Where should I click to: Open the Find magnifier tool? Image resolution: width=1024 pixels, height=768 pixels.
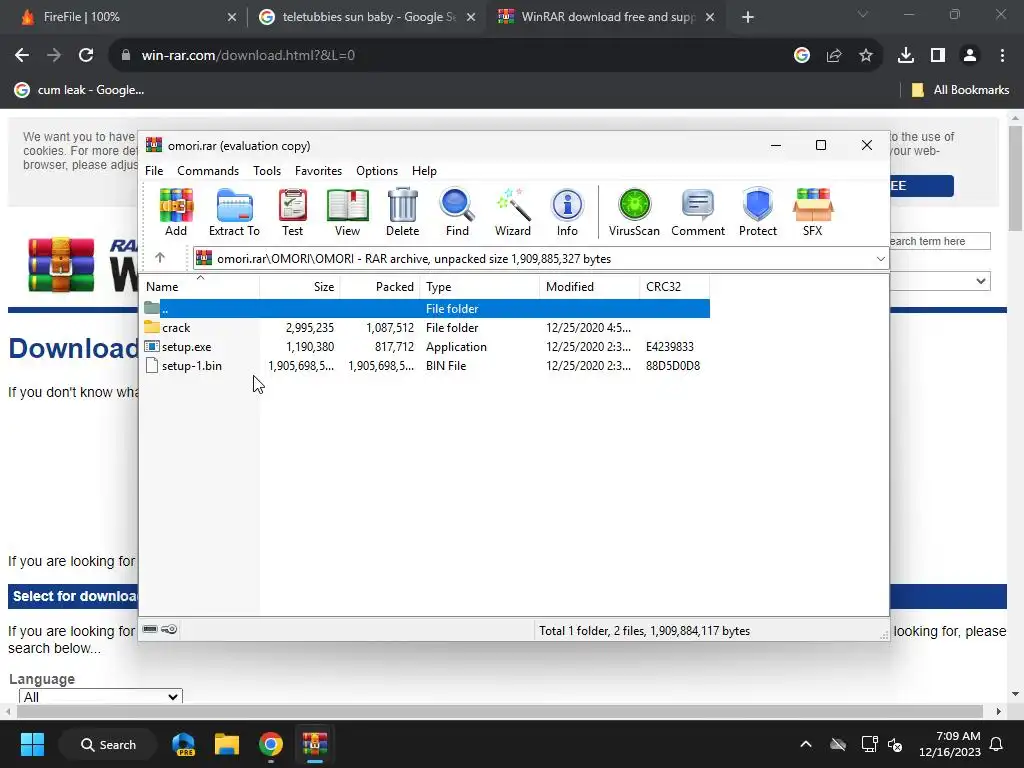coord(457,212)
